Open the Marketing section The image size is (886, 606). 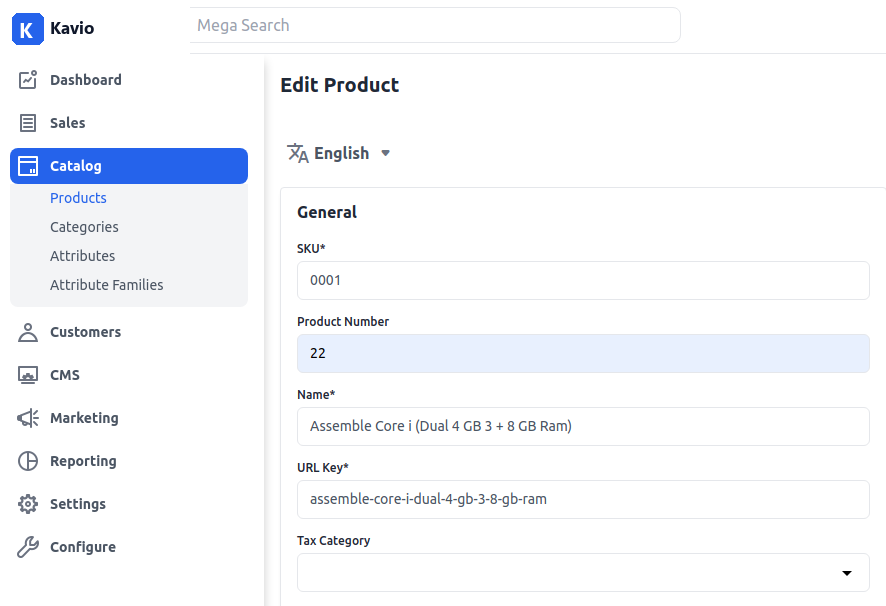pos(84,418)
